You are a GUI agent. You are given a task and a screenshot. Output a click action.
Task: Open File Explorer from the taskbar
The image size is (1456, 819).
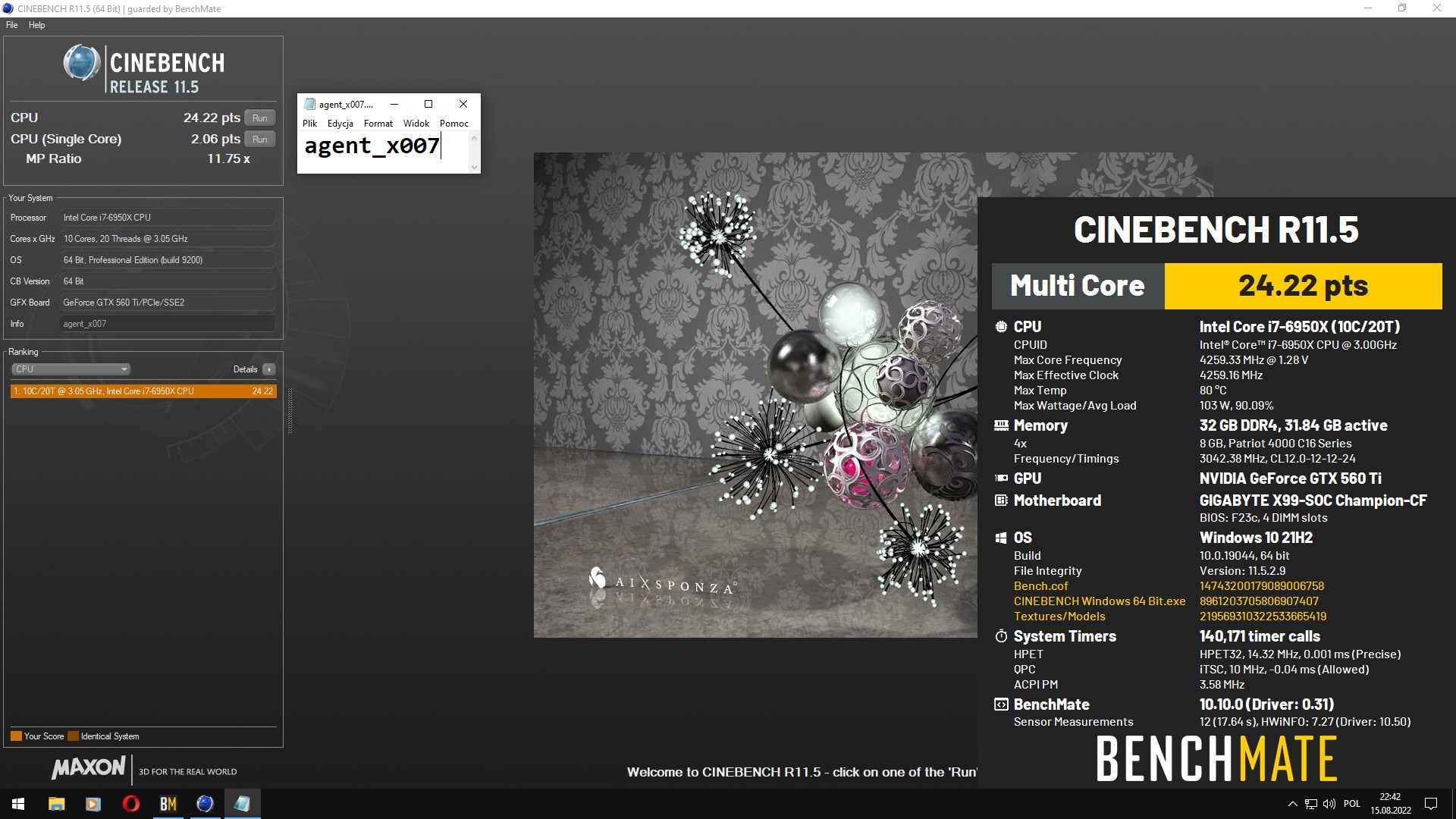56,804
